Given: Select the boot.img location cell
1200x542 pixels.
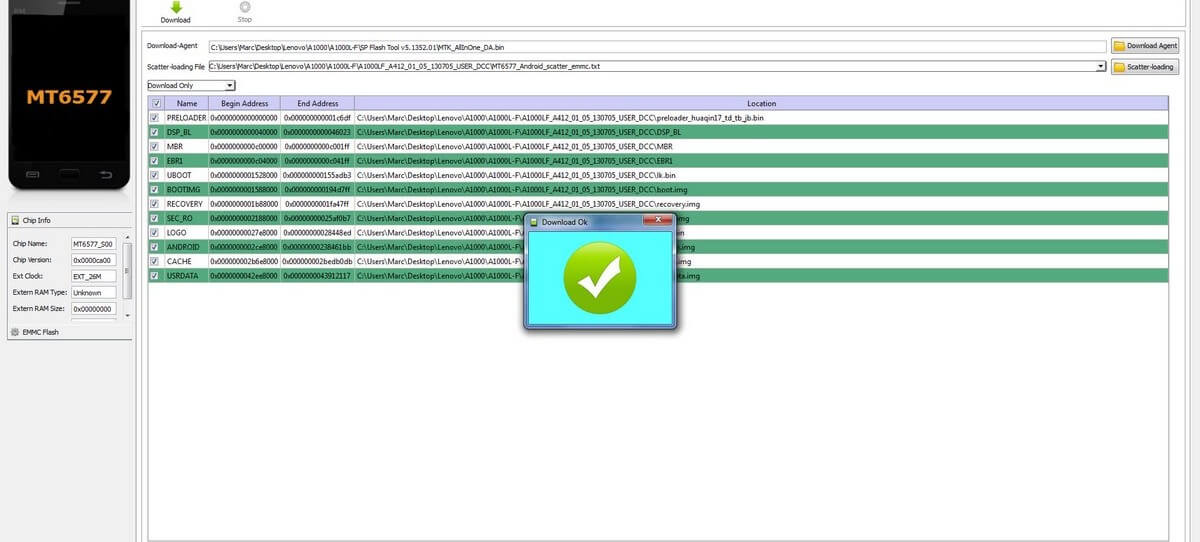Looking at the screenshot, I should 761,189.
